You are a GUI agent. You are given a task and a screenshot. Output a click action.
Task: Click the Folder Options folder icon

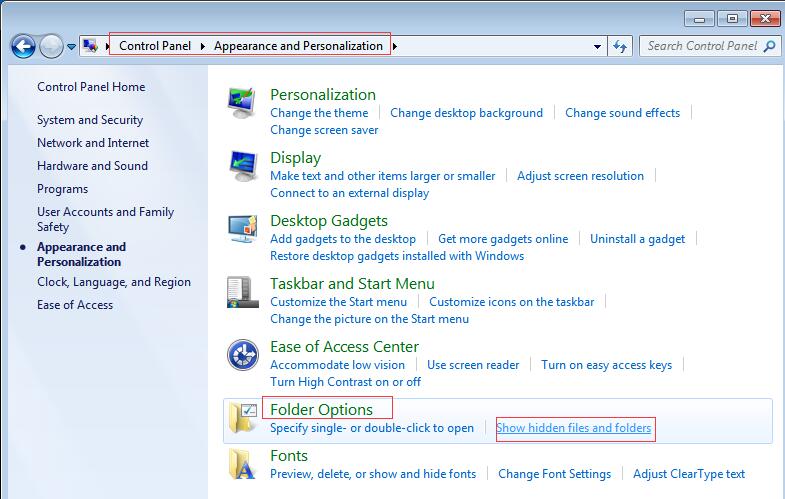[243, 418]
